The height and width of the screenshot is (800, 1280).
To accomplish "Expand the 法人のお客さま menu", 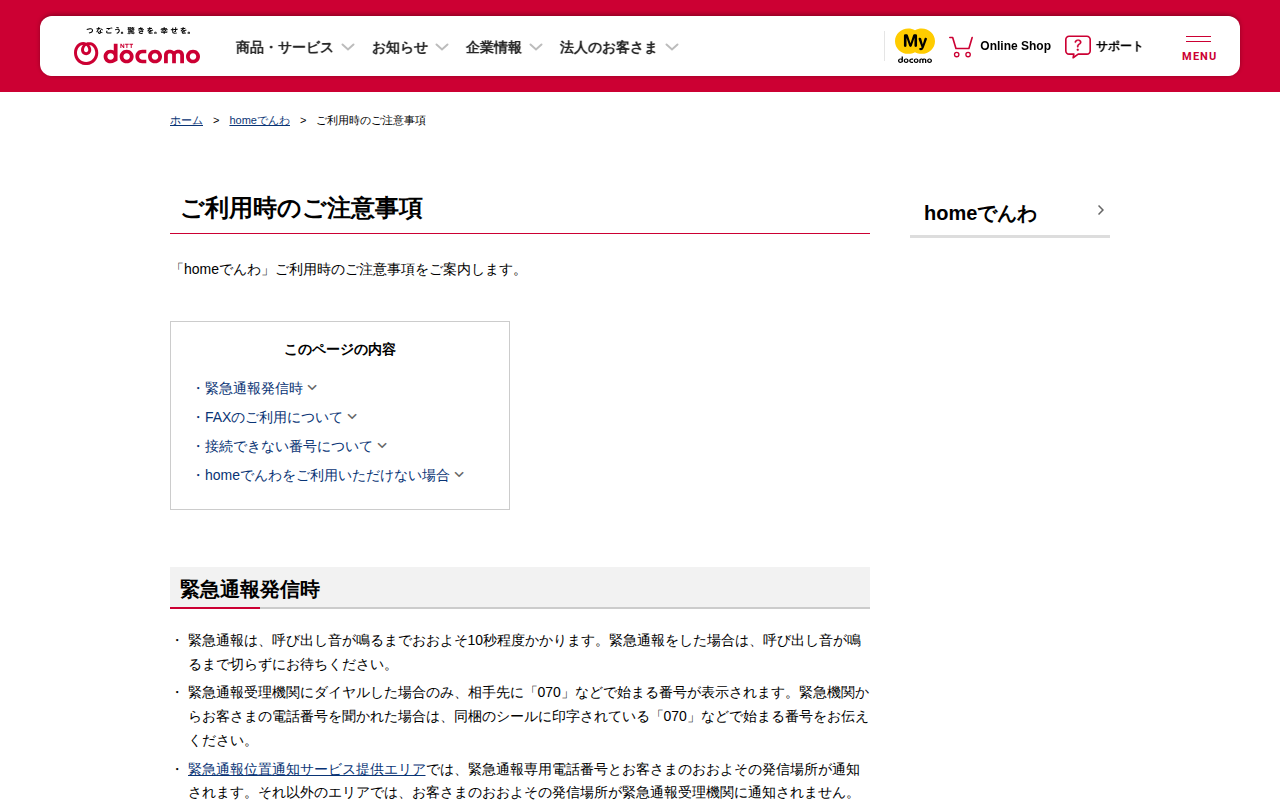I will (x=619, y=47).
